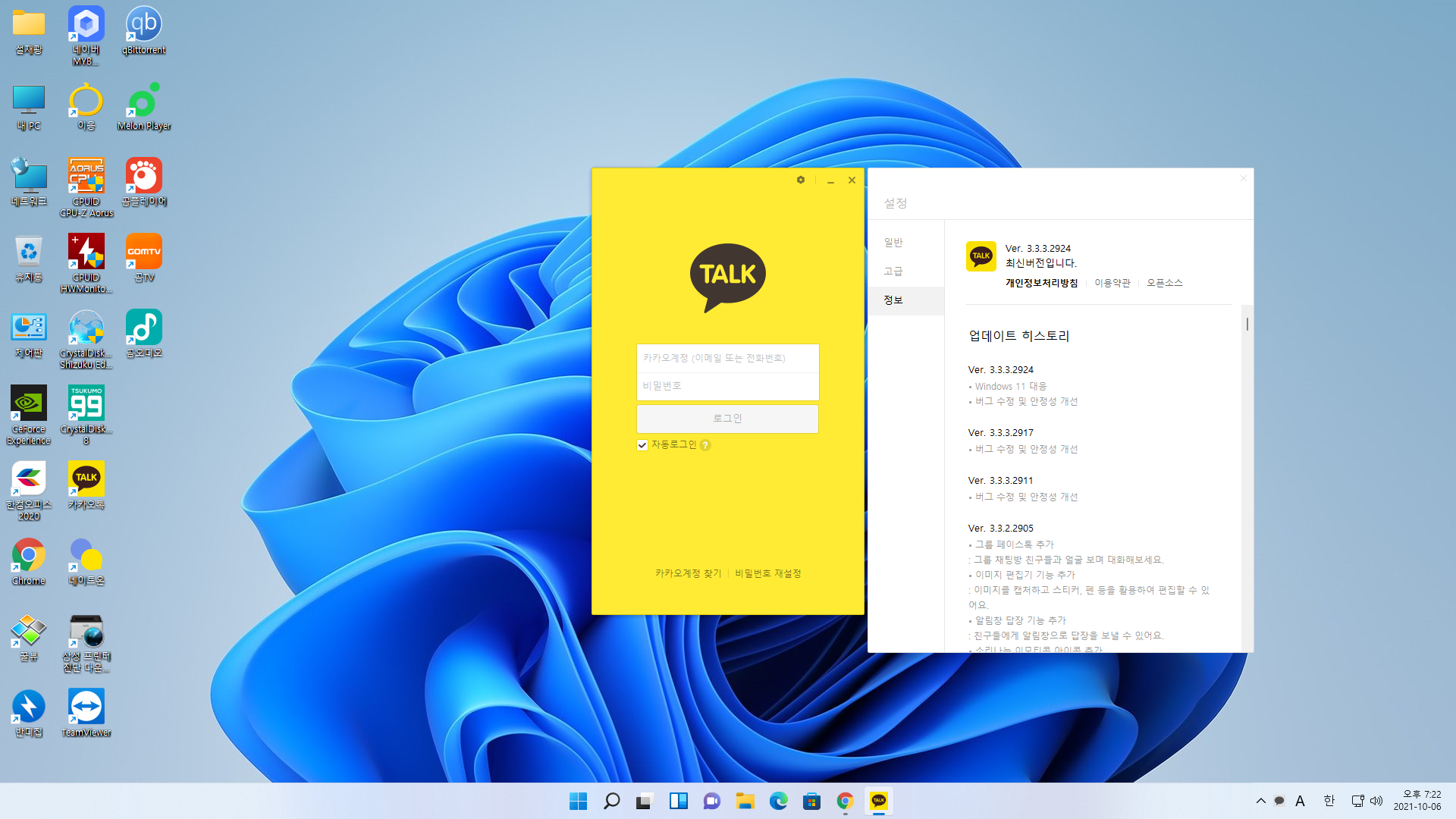Open the Windows Start menu
Screen dimensions: 1456x819
[578, 801]
